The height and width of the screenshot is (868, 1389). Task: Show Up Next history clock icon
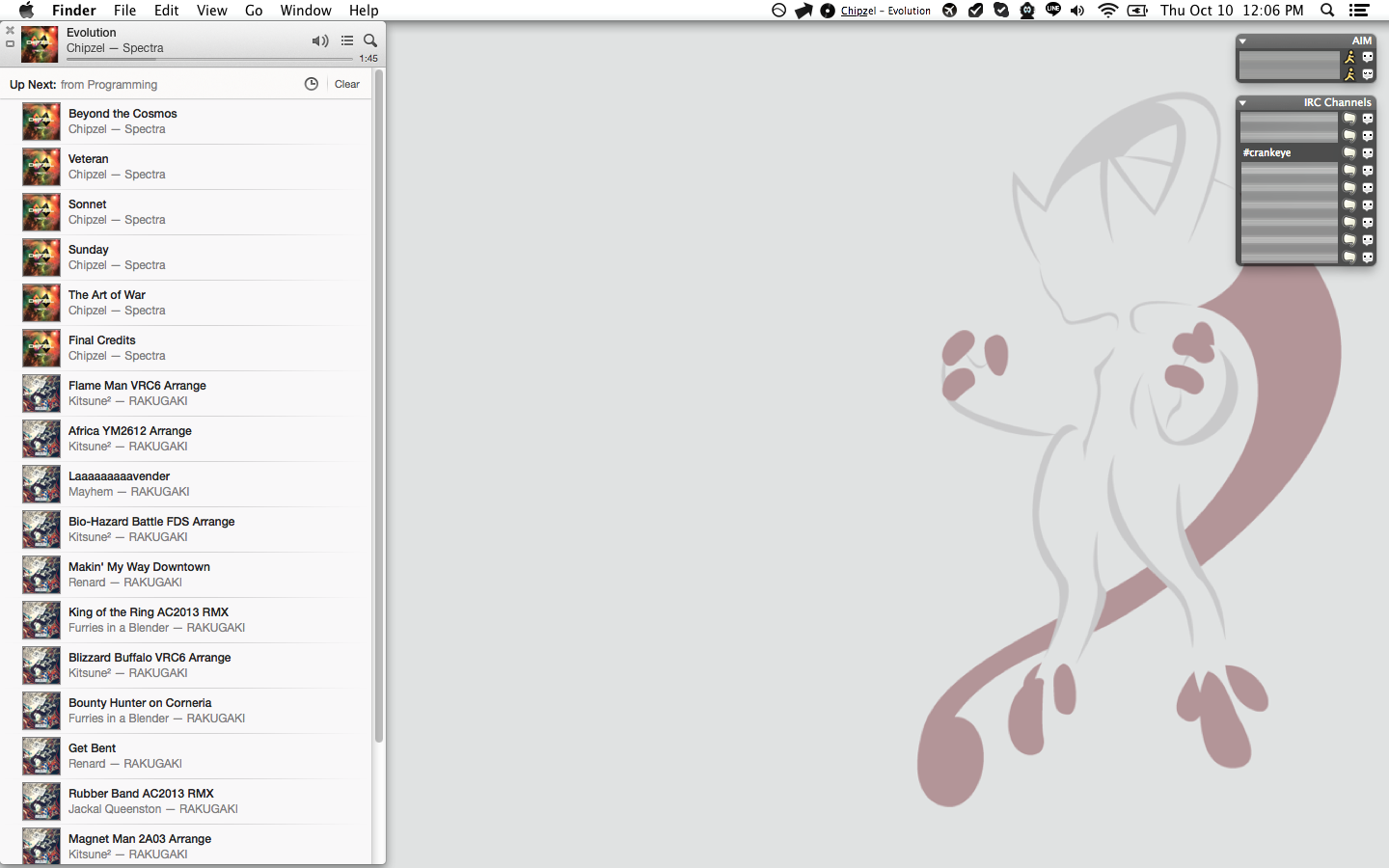[x=312, y=84]
